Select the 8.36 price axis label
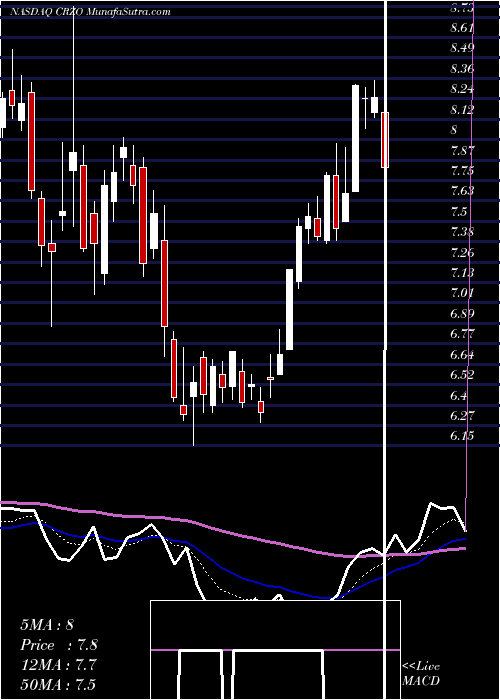The height and width of the screenshot is (700, 500). [x=462, y=69]
